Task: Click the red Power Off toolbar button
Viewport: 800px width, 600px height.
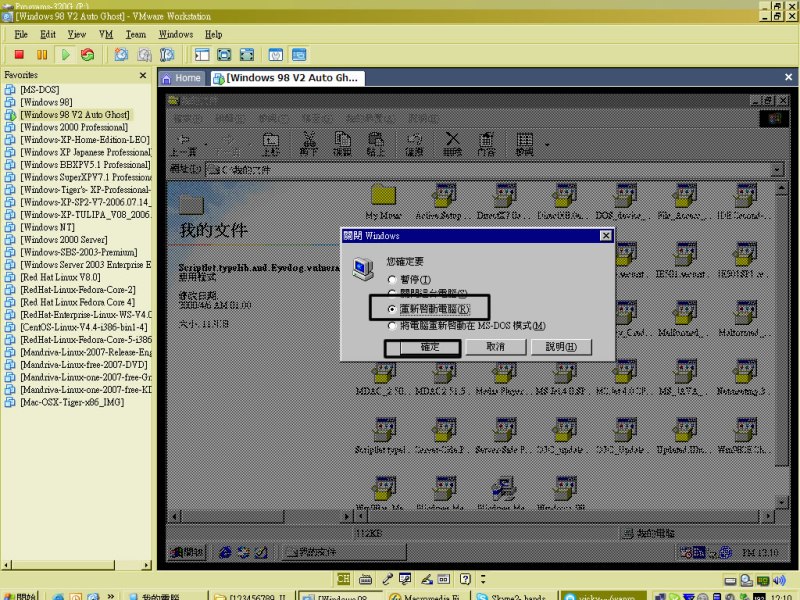Action: (19, 55)
